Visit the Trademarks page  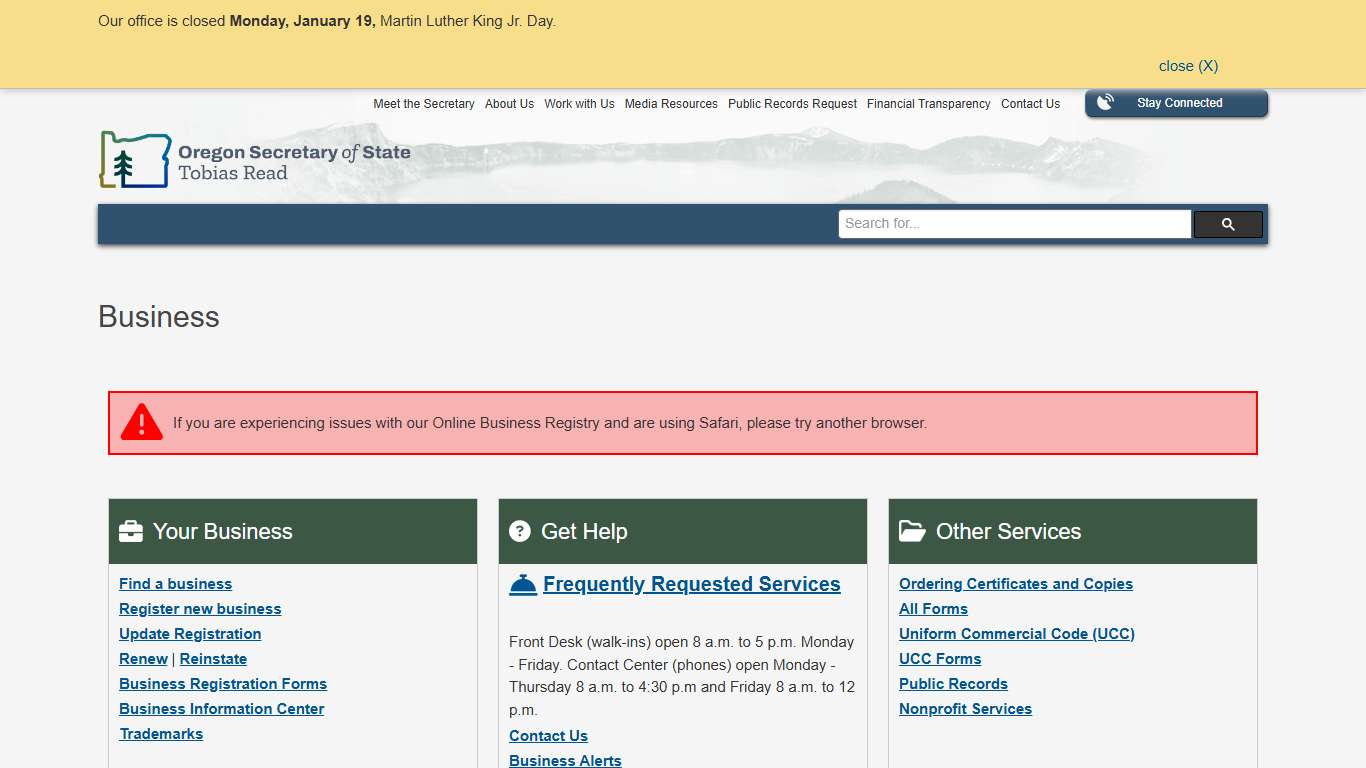(x=161, y=734)
